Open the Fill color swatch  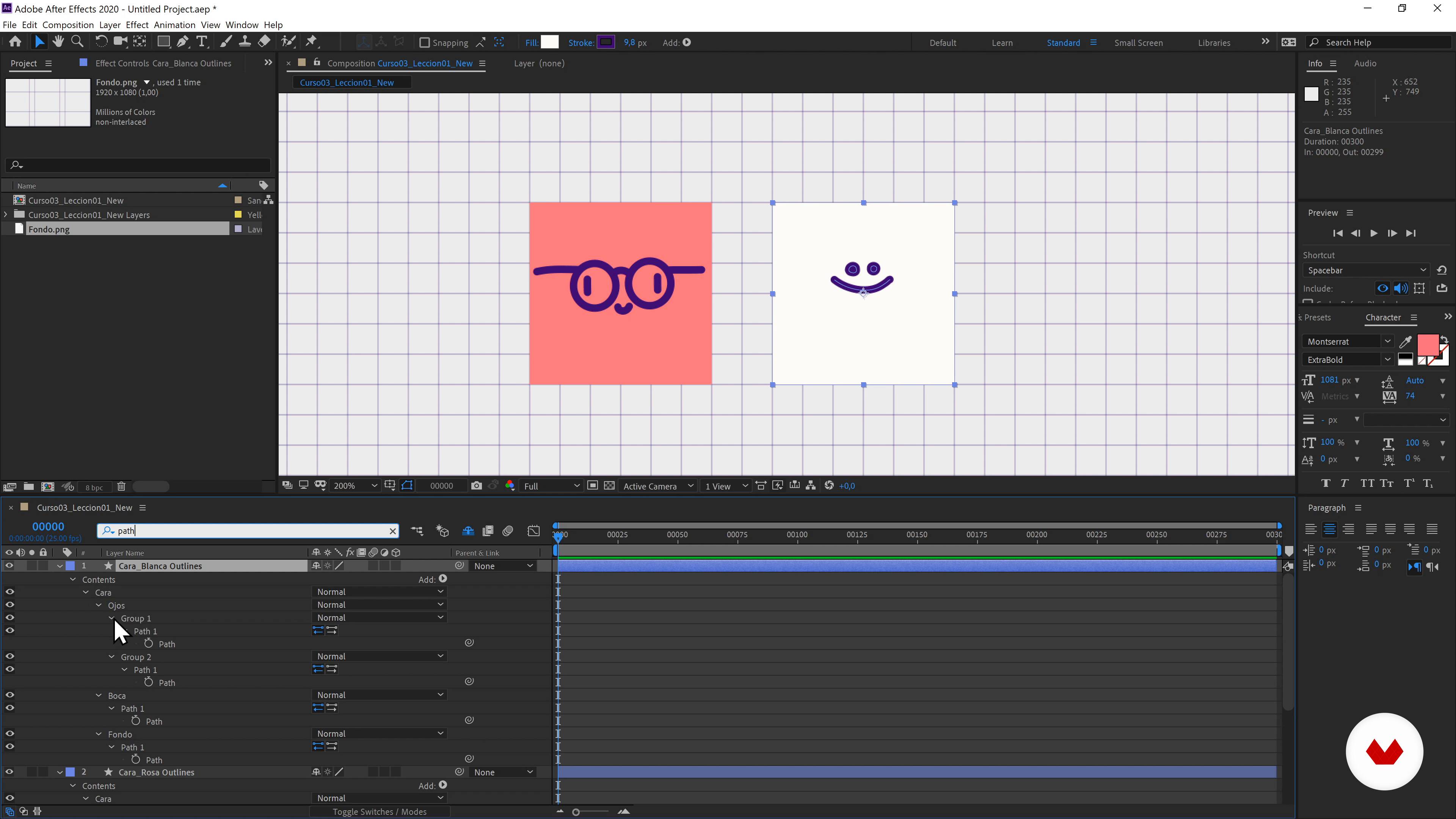pyautogui.click(x=549, y=42)
